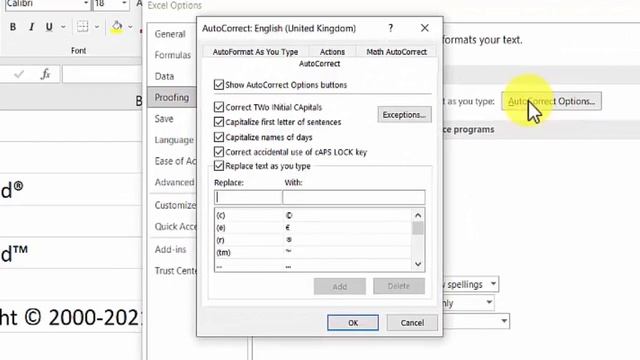Toggle Show AutoCorrect Options buttons checkbox
The width and height of the screenshot is (640, 360).
pos(219,85)
